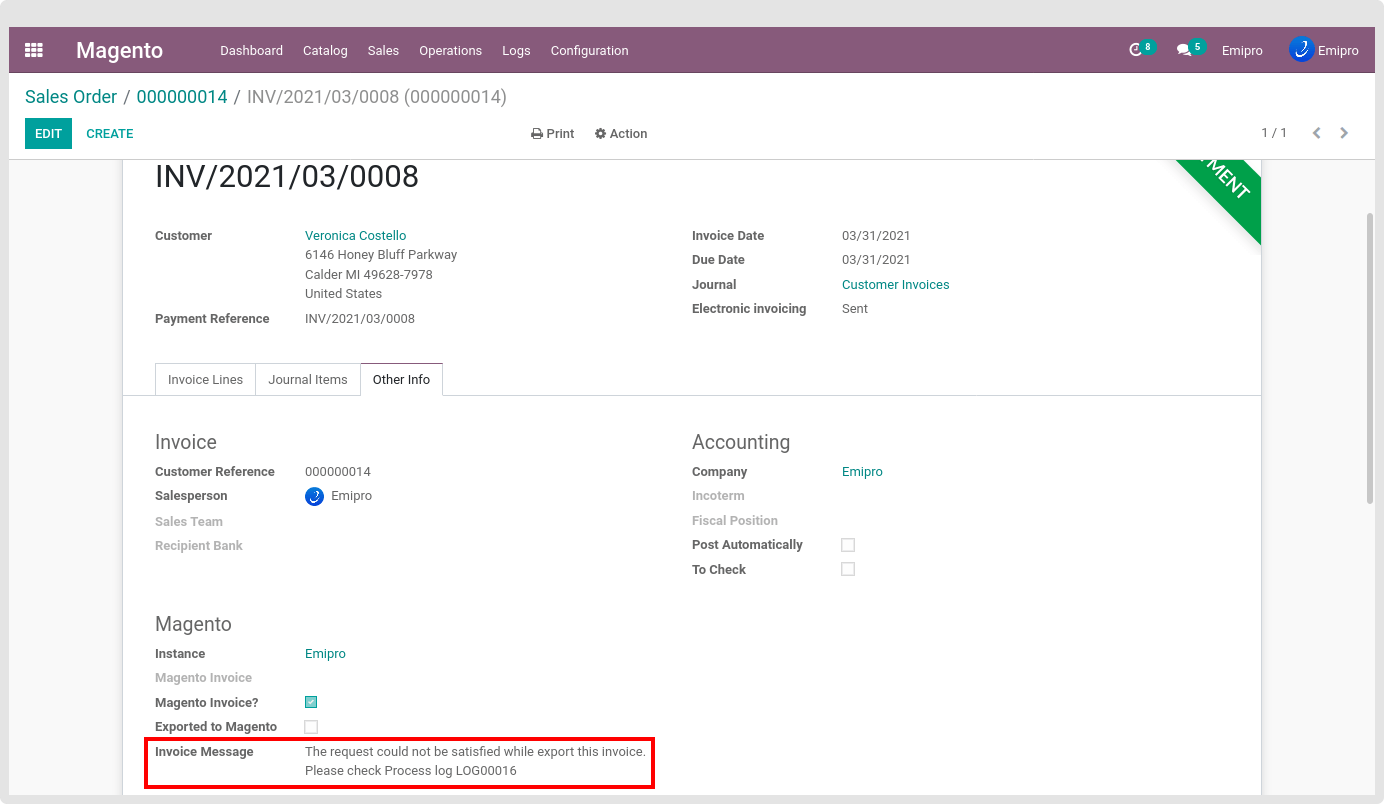Open the Sales Order breadcrumb link
The height and width of the screenshot is (804, 1384).
coord(71,97)
